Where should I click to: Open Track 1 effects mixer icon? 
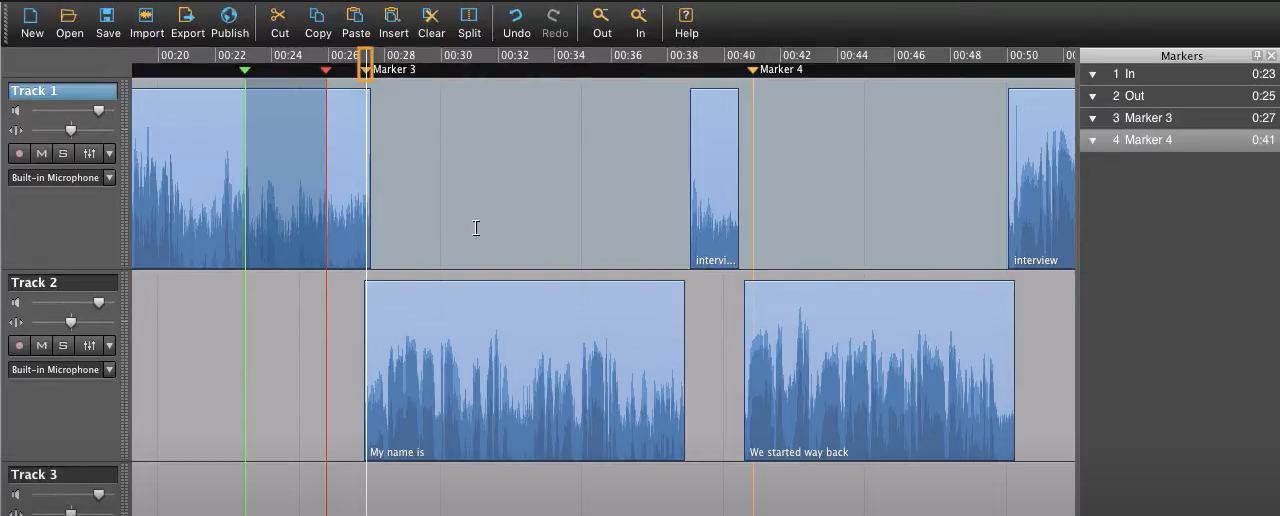(x=89, y=154)
